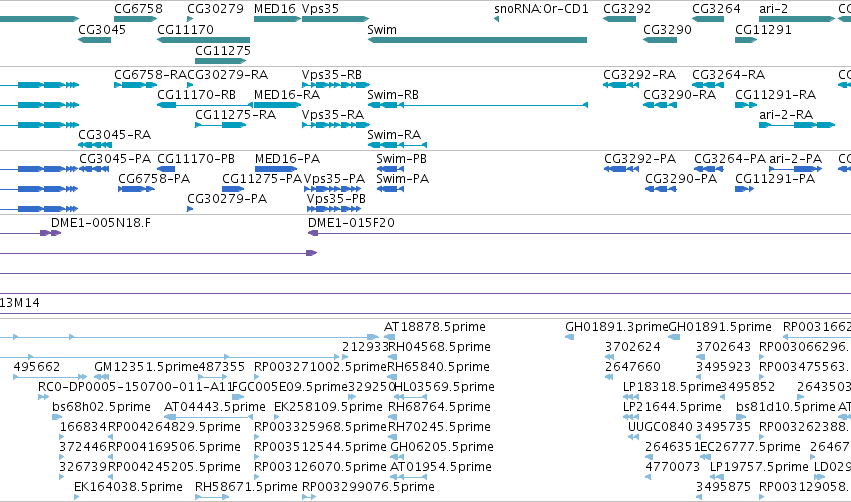Select the ari-2-RA transcript
The width and height of the screenshot is (851, 502).
(797, 125)
